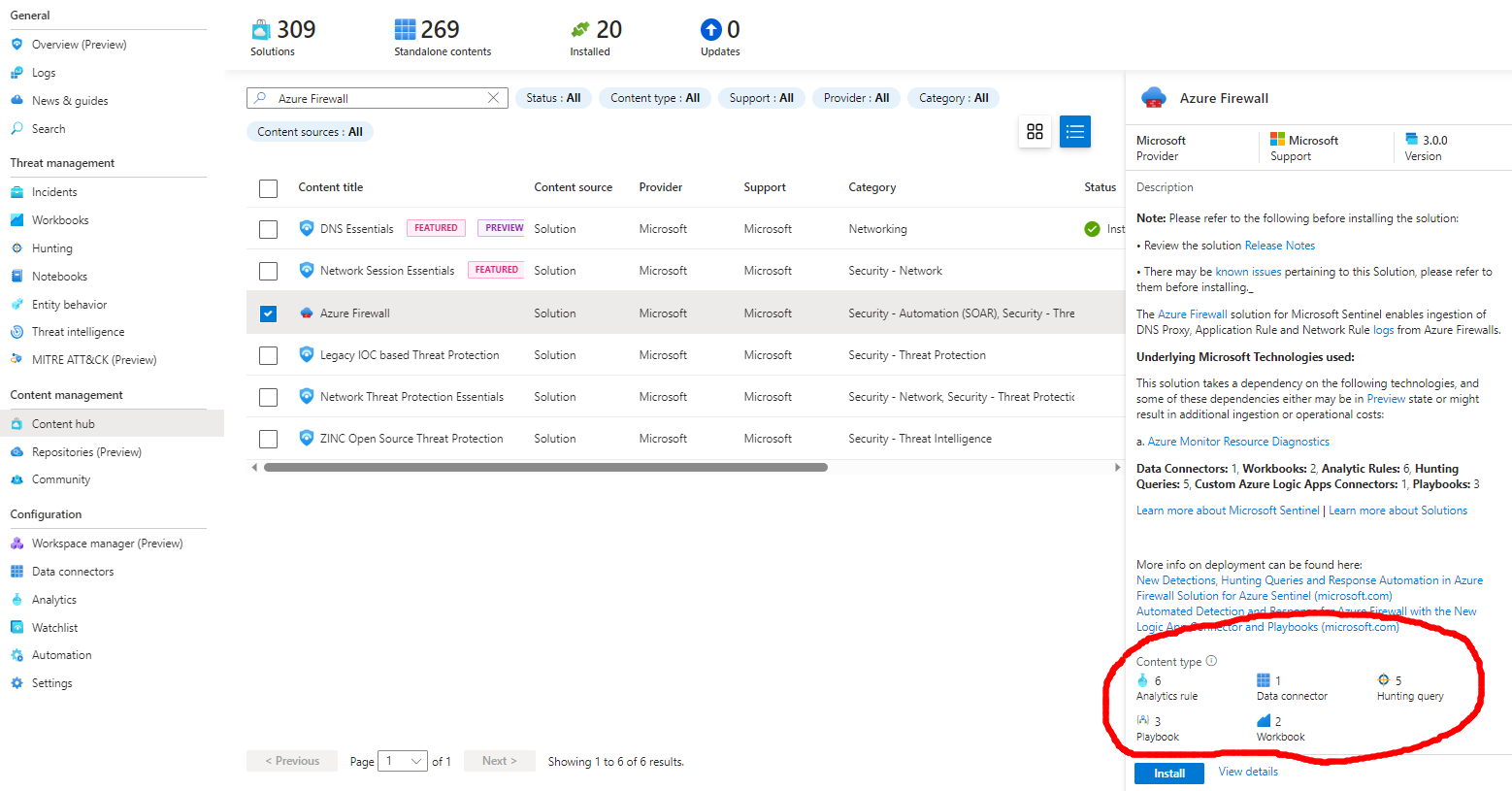Open the Status : All filter dropdown
The height and width of the screenshot is (791, 1512).
[553, 97]
